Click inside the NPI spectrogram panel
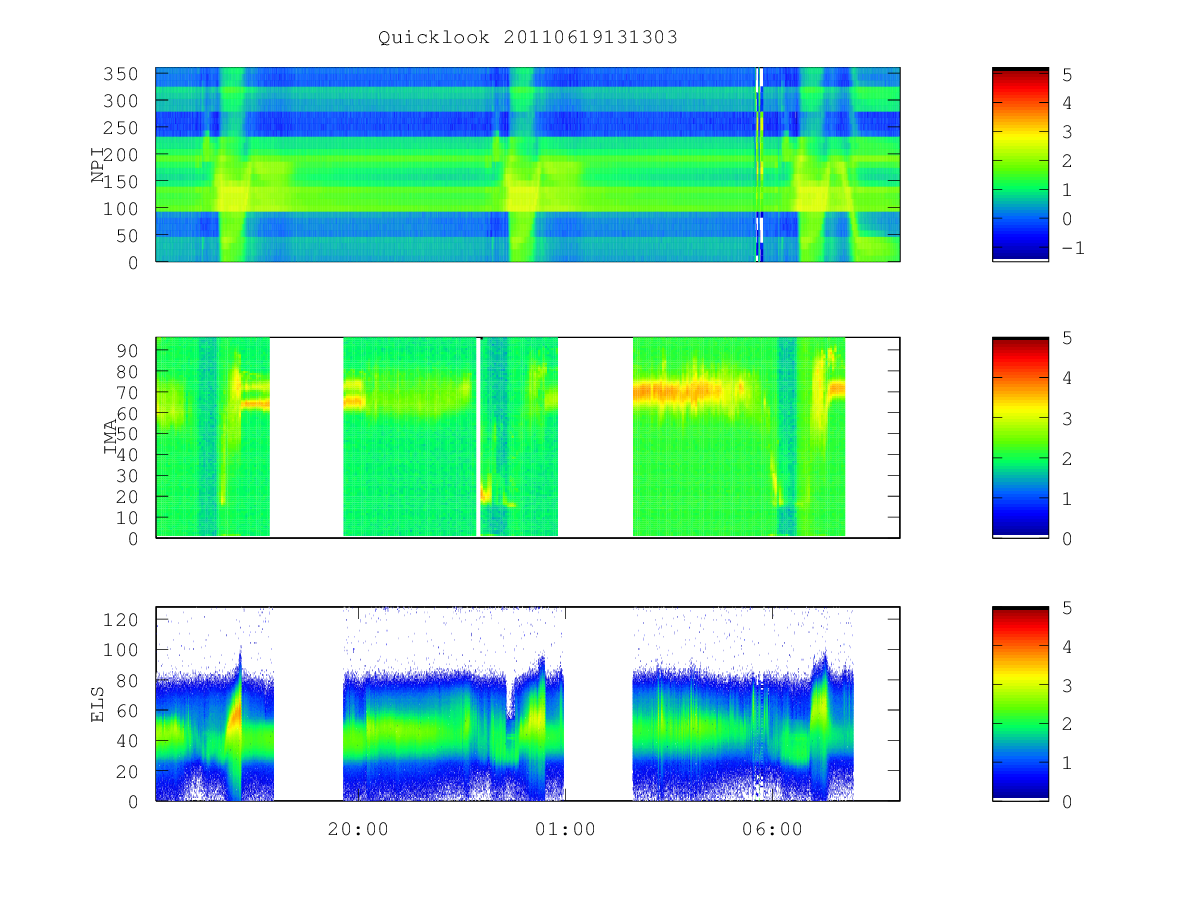 528,165
